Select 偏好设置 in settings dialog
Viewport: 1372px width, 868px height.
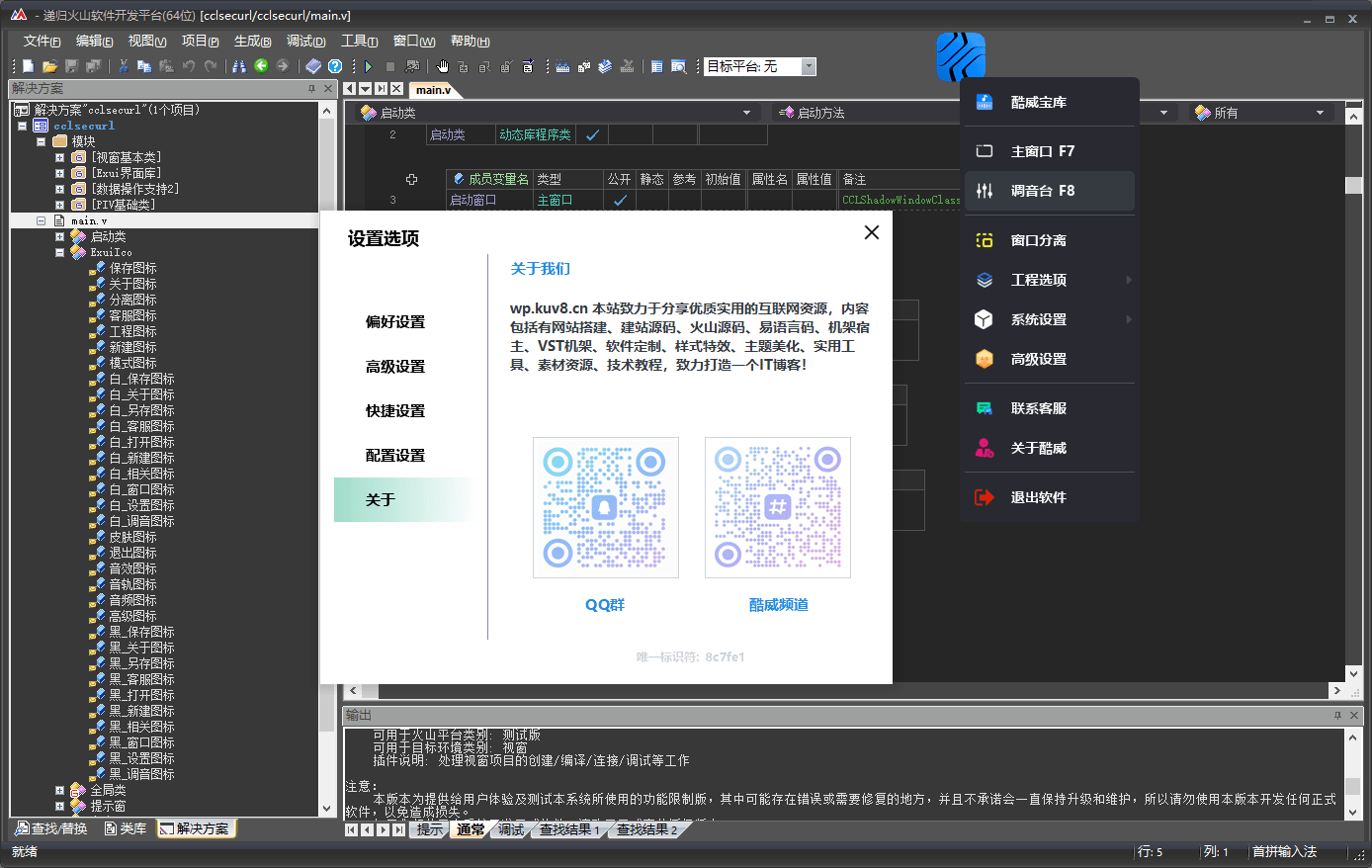click(x=395, y=322)
